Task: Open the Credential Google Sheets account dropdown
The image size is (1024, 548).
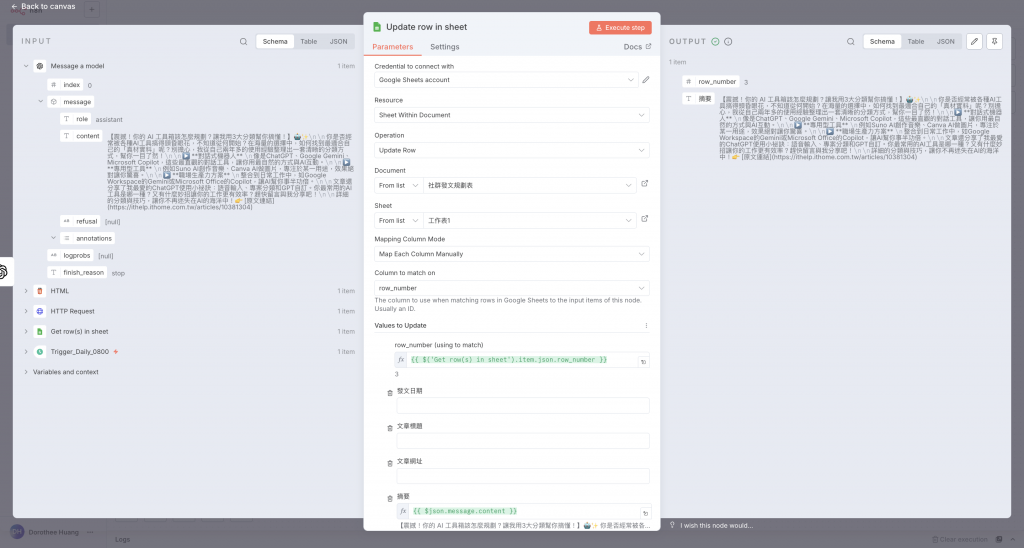Action: pos(506,80)
